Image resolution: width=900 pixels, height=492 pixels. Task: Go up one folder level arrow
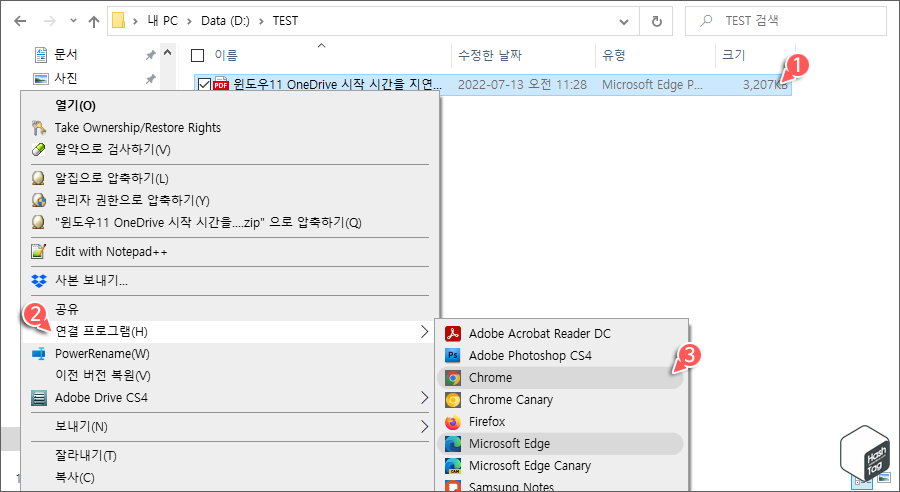point(94,21)
